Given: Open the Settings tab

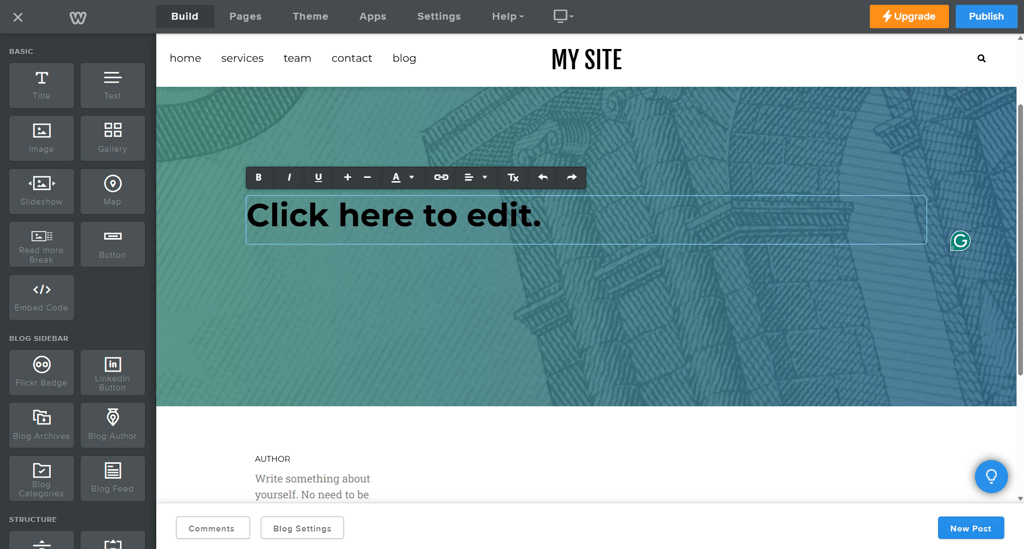Looking at the screenshot, I should coord(439,16).
